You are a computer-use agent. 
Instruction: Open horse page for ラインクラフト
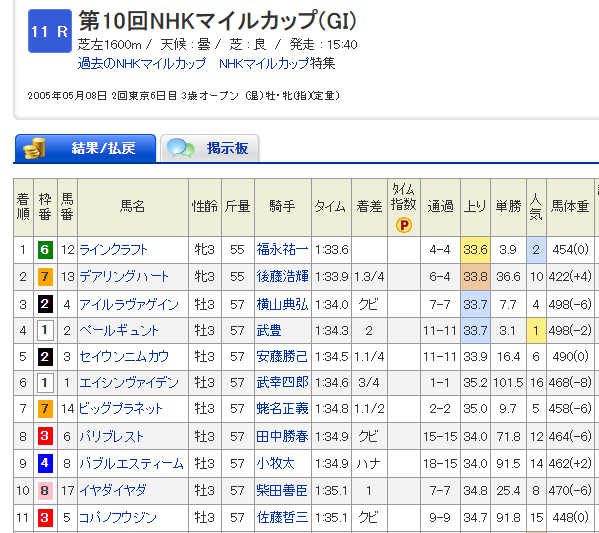pyautogui.click(x=113, y=250)
